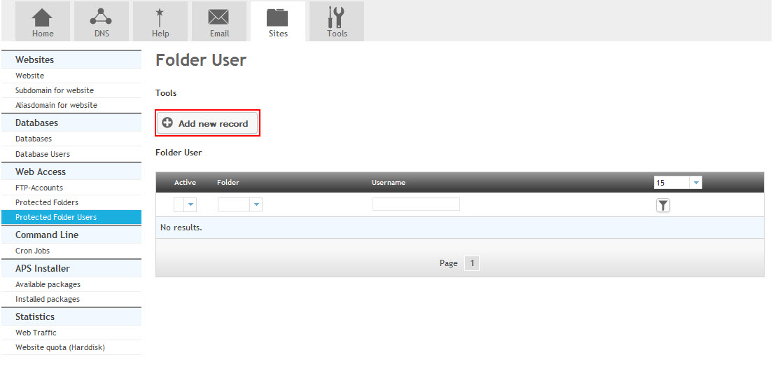This screenshot has width=773, height=383.
Task: Open the Active filter dropdown
Action: tap(185, 205)
